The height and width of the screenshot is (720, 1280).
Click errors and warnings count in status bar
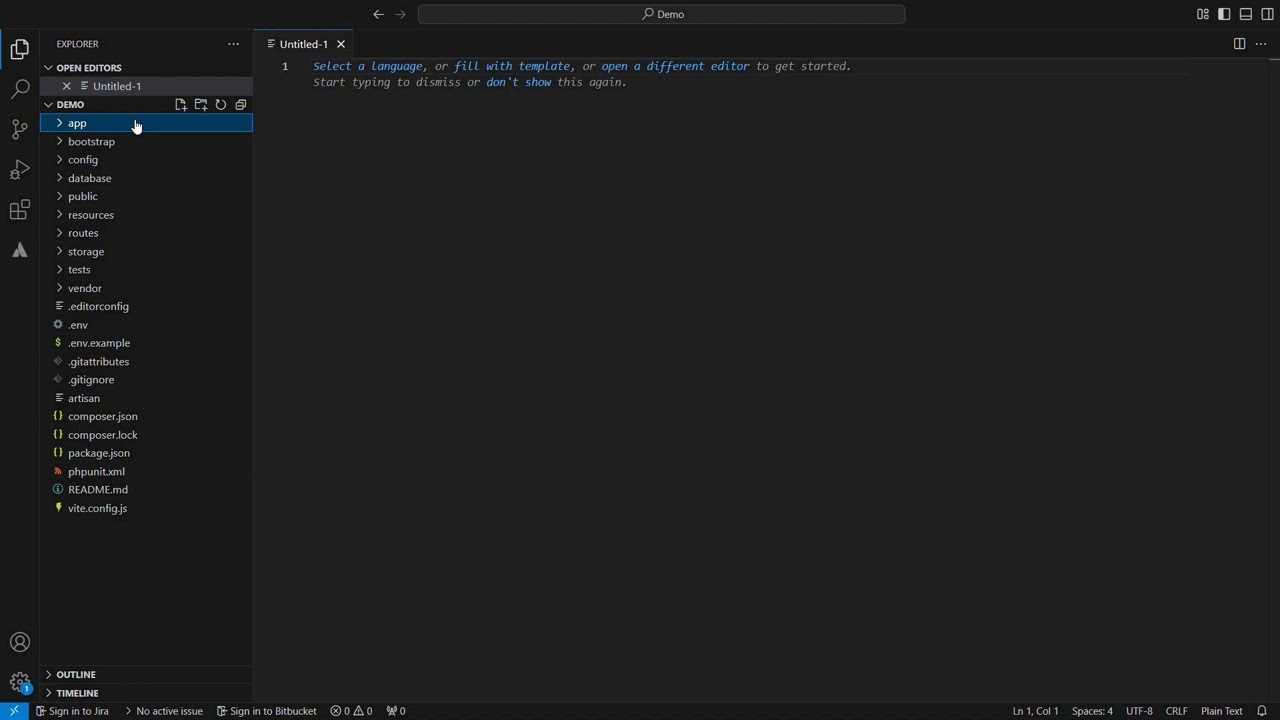coord(351,711)
